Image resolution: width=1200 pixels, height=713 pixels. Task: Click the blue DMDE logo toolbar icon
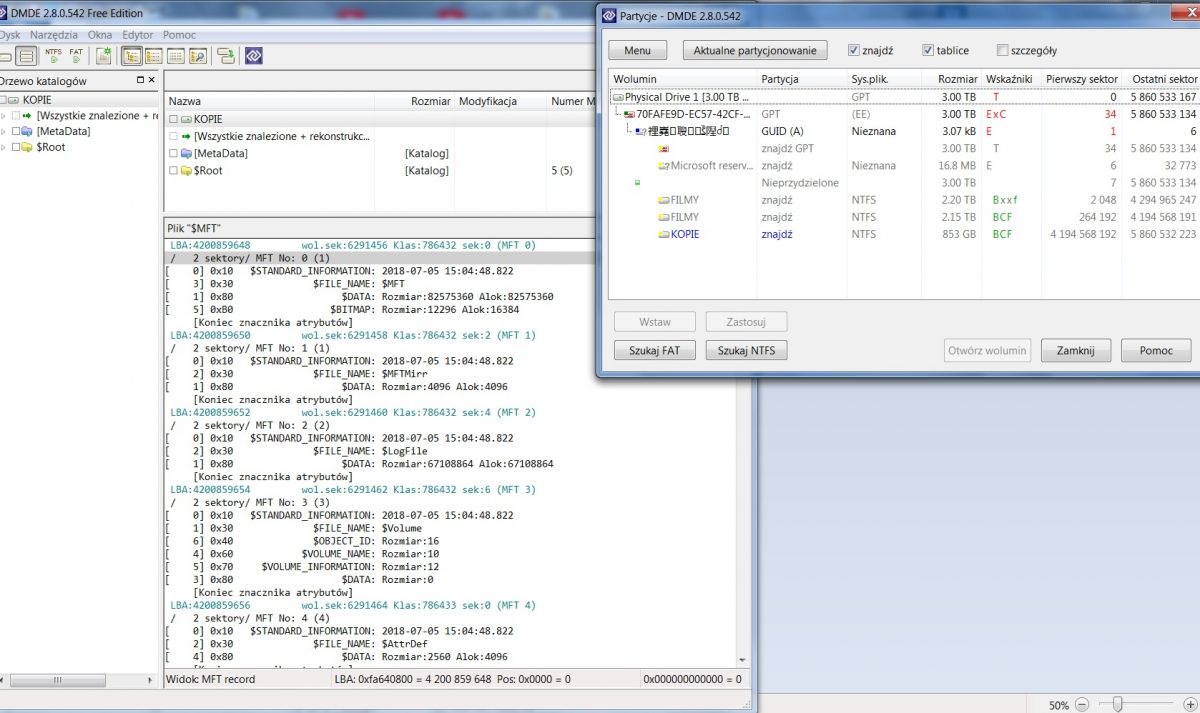point(253,56)
